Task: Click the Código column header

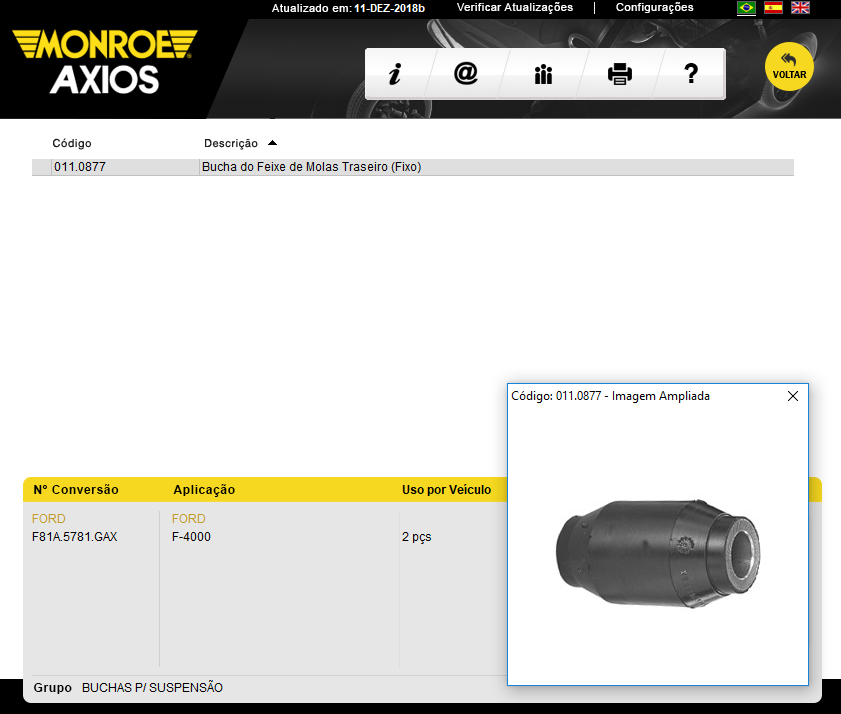Action: [72, 143]
